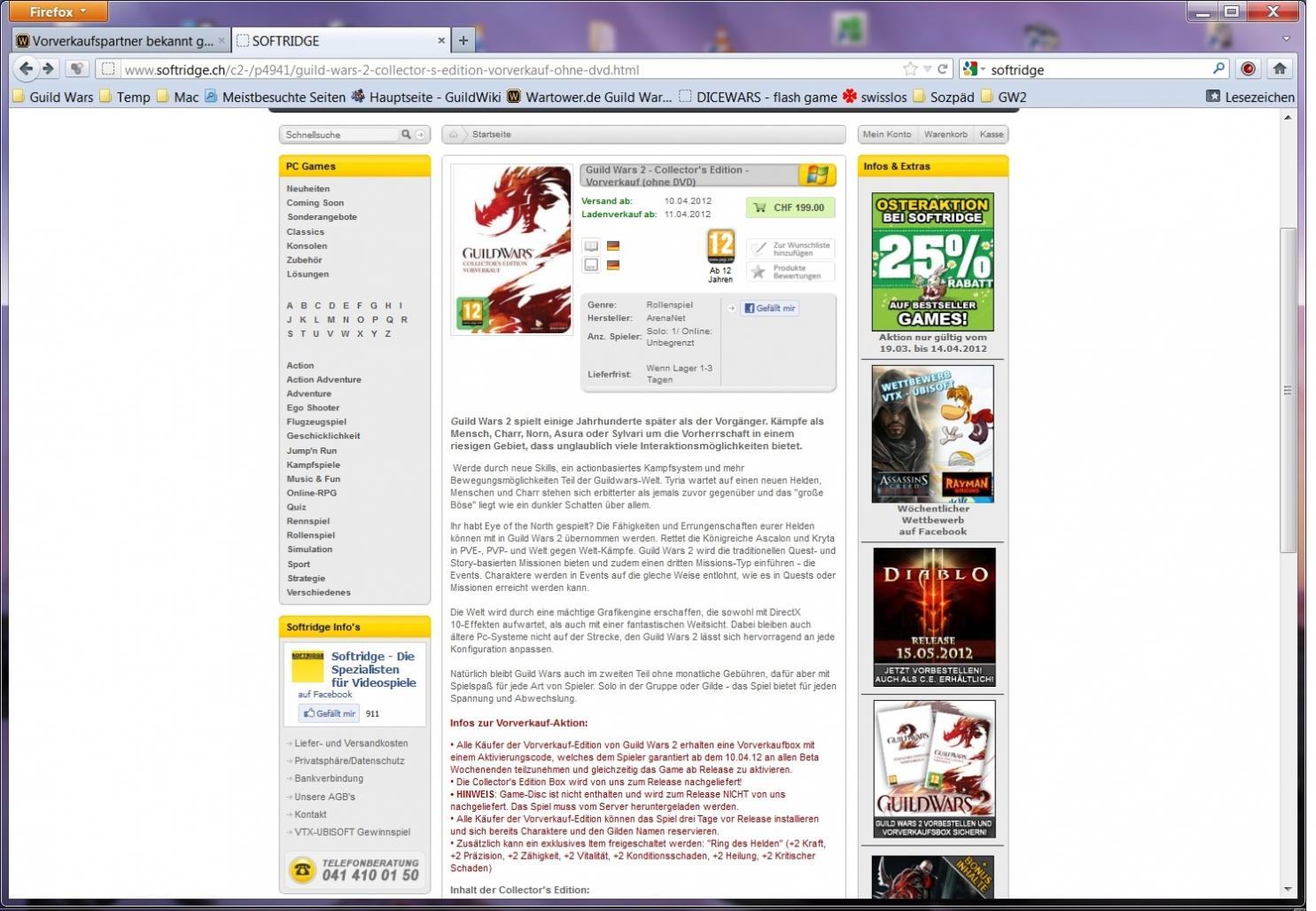The height and width of the screenshot is (911, 1316).
Task: Open the swisslos bookmark
Action: (875, 97)
